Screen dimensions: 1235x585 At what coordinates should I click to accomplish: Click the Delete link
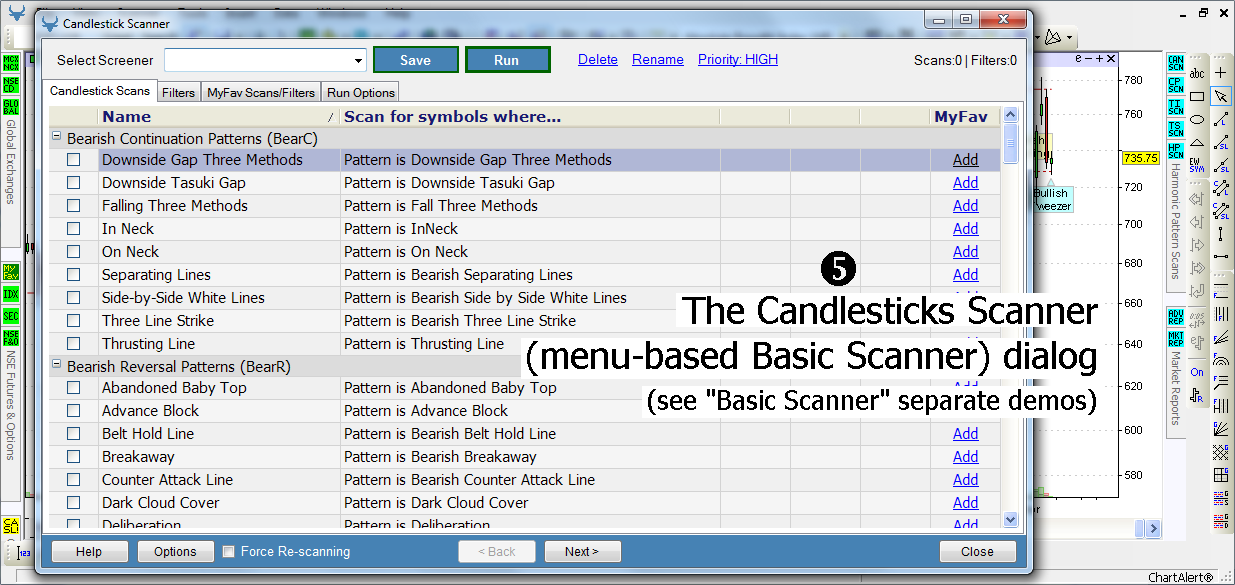pos(598,60)
